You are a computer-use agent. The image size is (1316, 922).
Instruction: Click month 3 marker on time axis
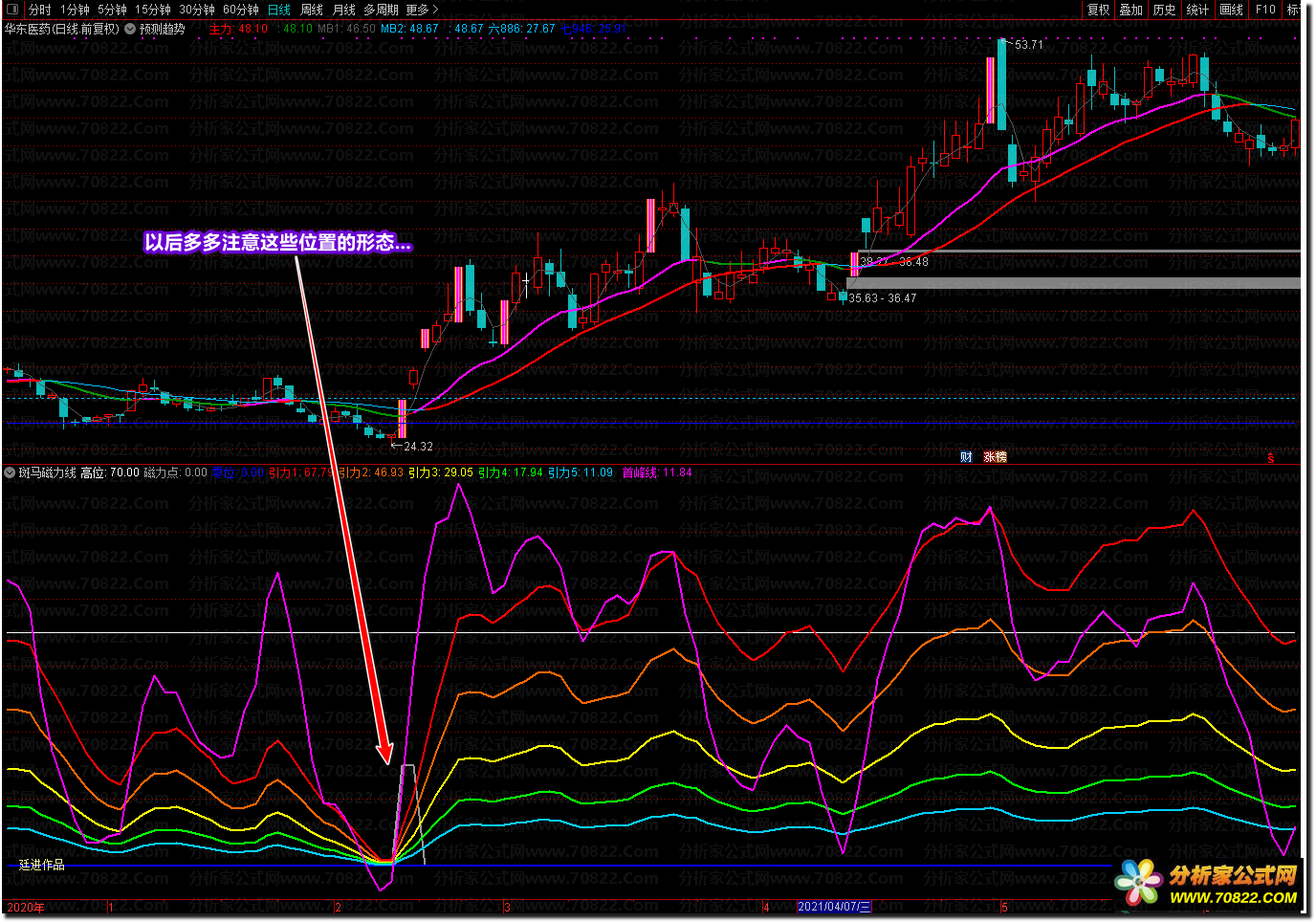[507, 907]
